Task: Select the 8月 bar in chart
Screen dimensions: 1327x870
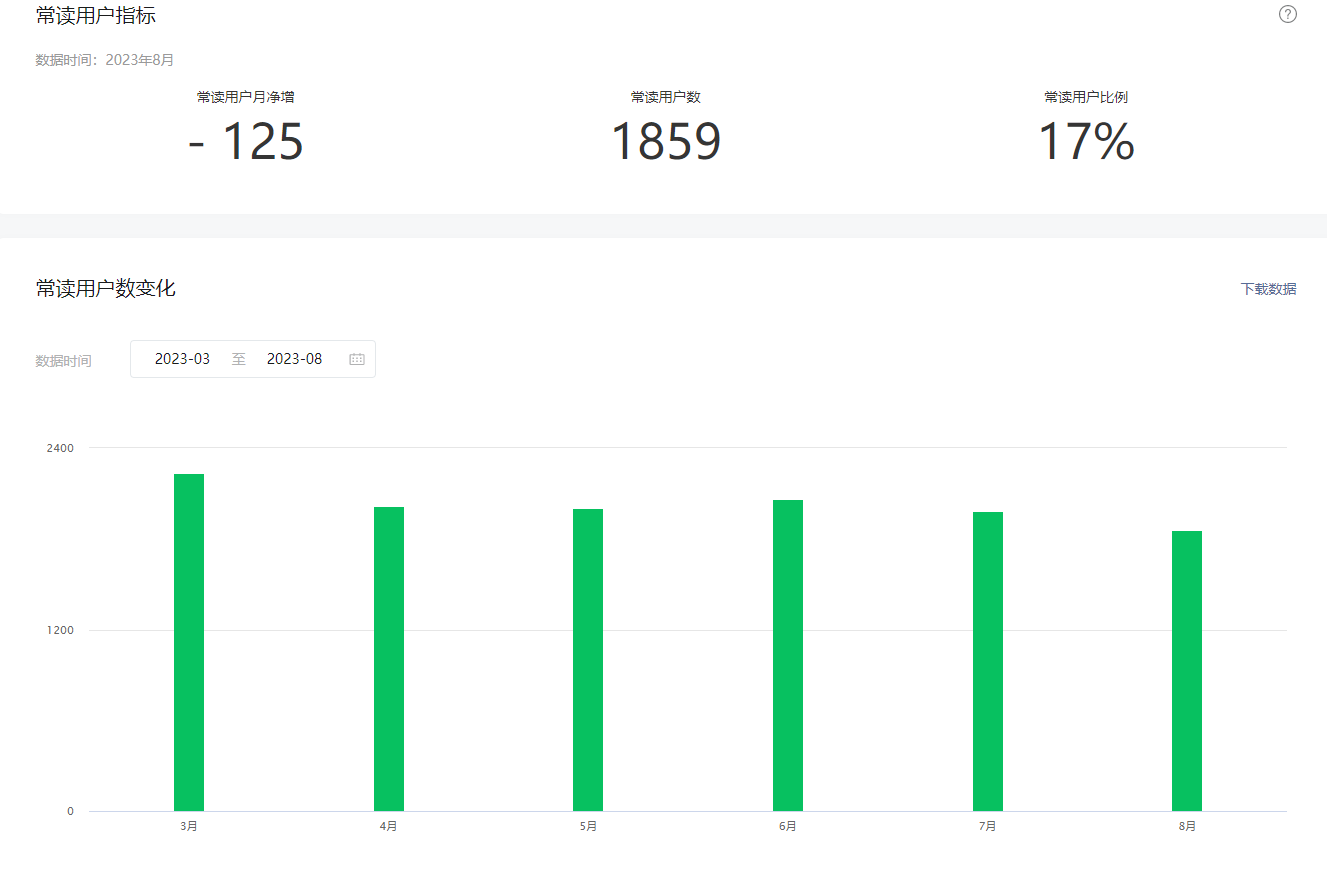Action: point(1187,671)
